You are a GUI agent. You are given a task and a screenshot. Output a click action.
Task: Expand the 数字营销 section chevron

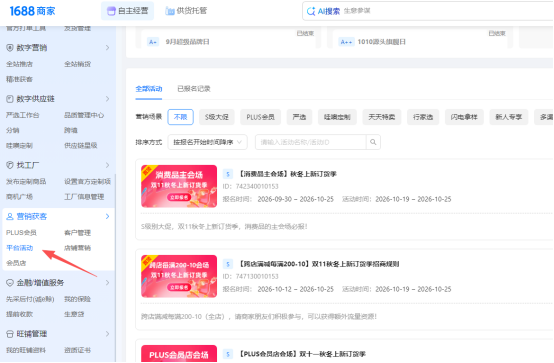(107, 48)
